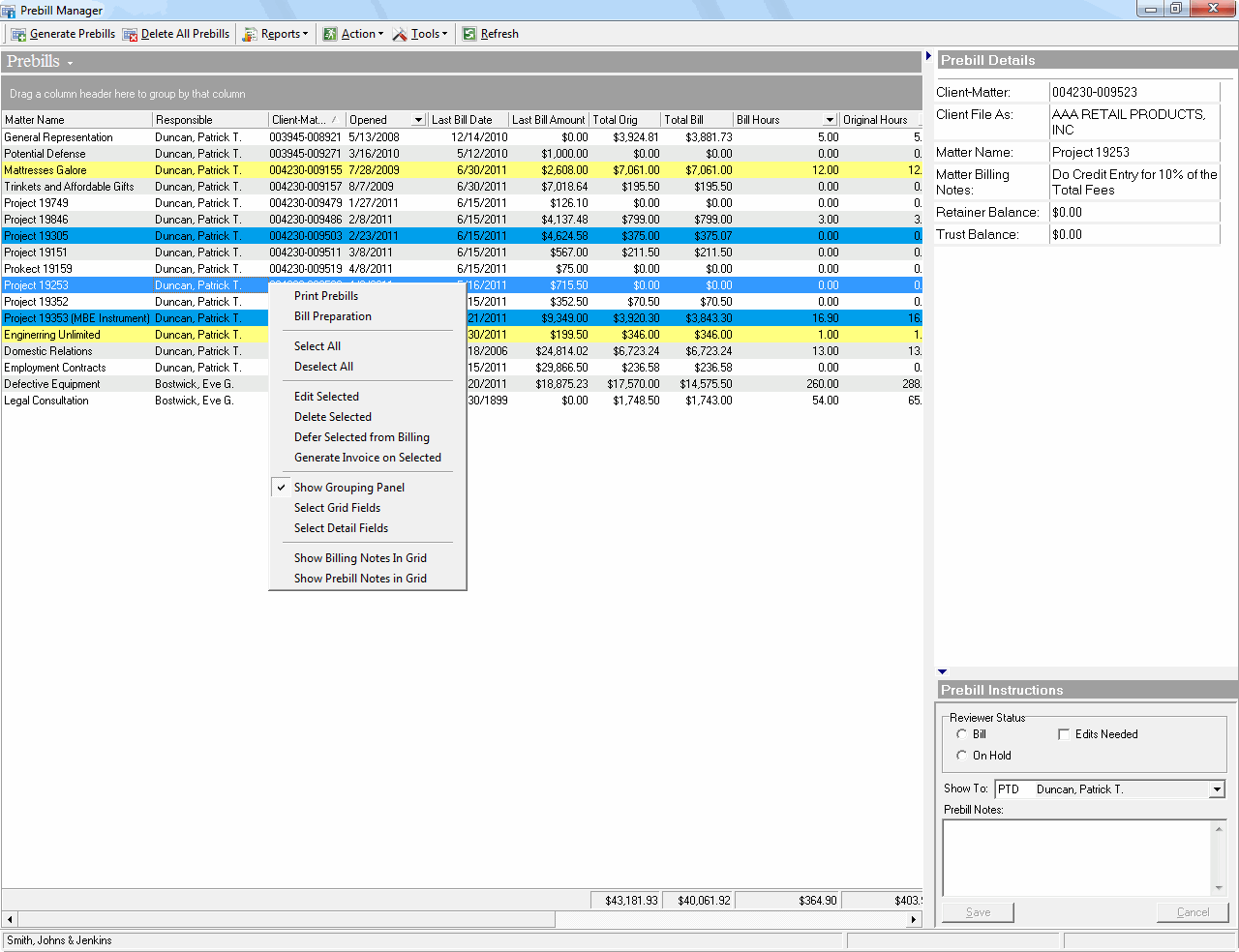
Task: Sort by Matter Name column header
Action: 76,120
